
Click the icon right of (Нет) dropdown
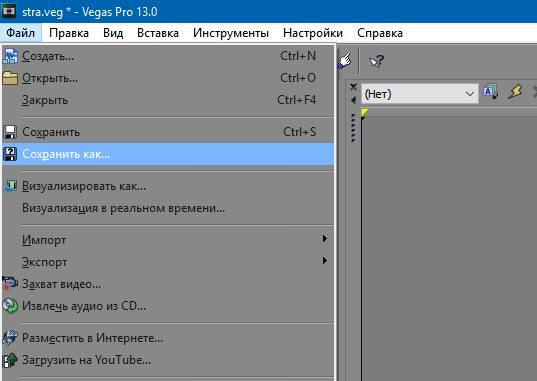click(490, 92)
